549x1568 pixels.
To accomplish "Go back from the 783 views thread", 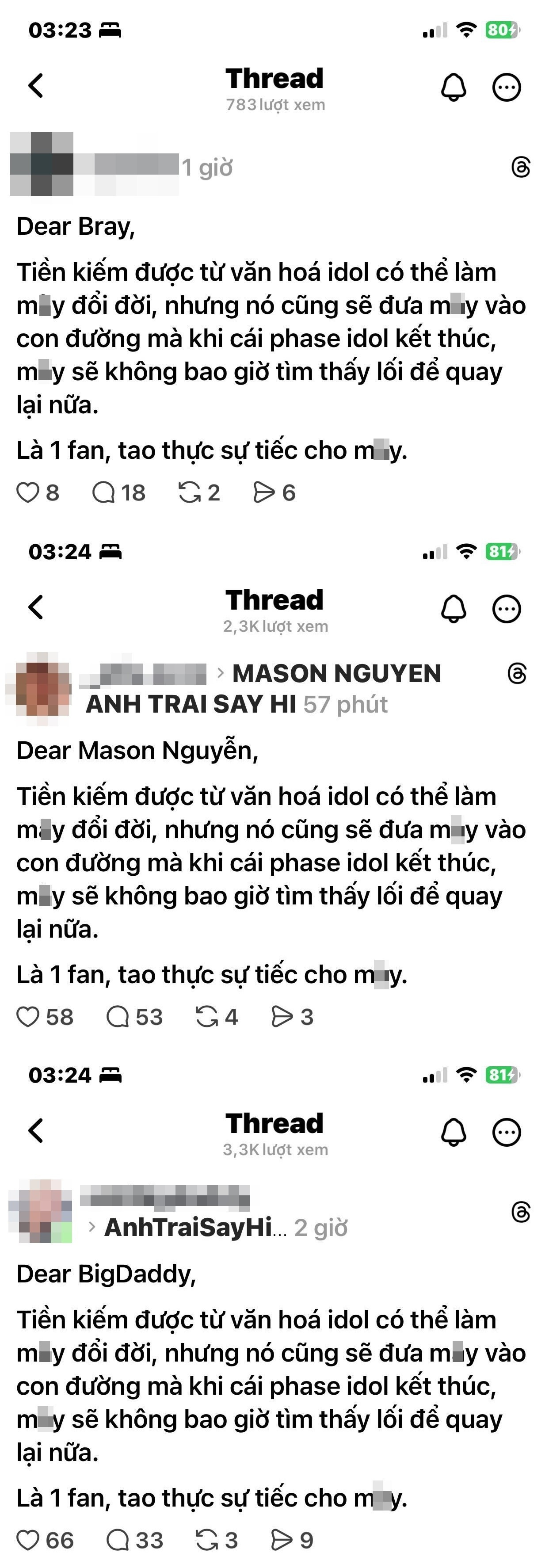I will click(x=36, y=86).
